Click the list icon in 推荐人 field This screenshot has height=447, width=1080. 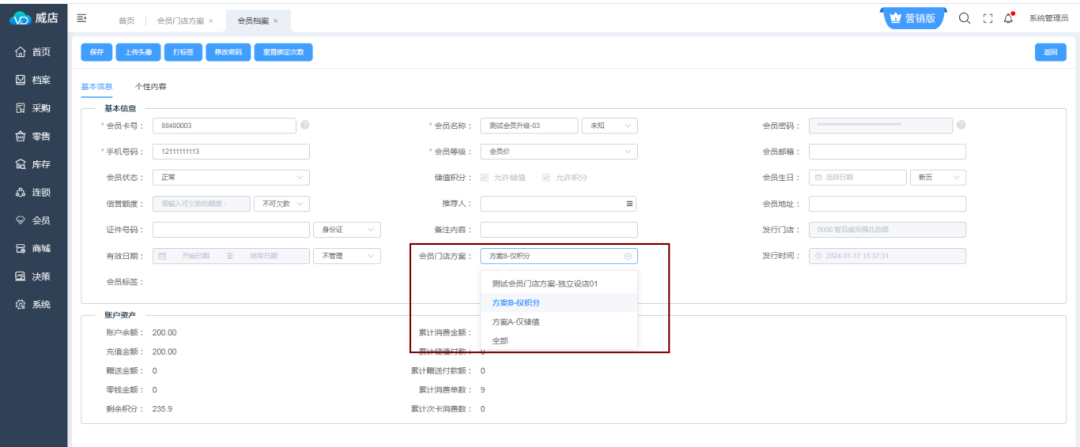coord(630,204)
